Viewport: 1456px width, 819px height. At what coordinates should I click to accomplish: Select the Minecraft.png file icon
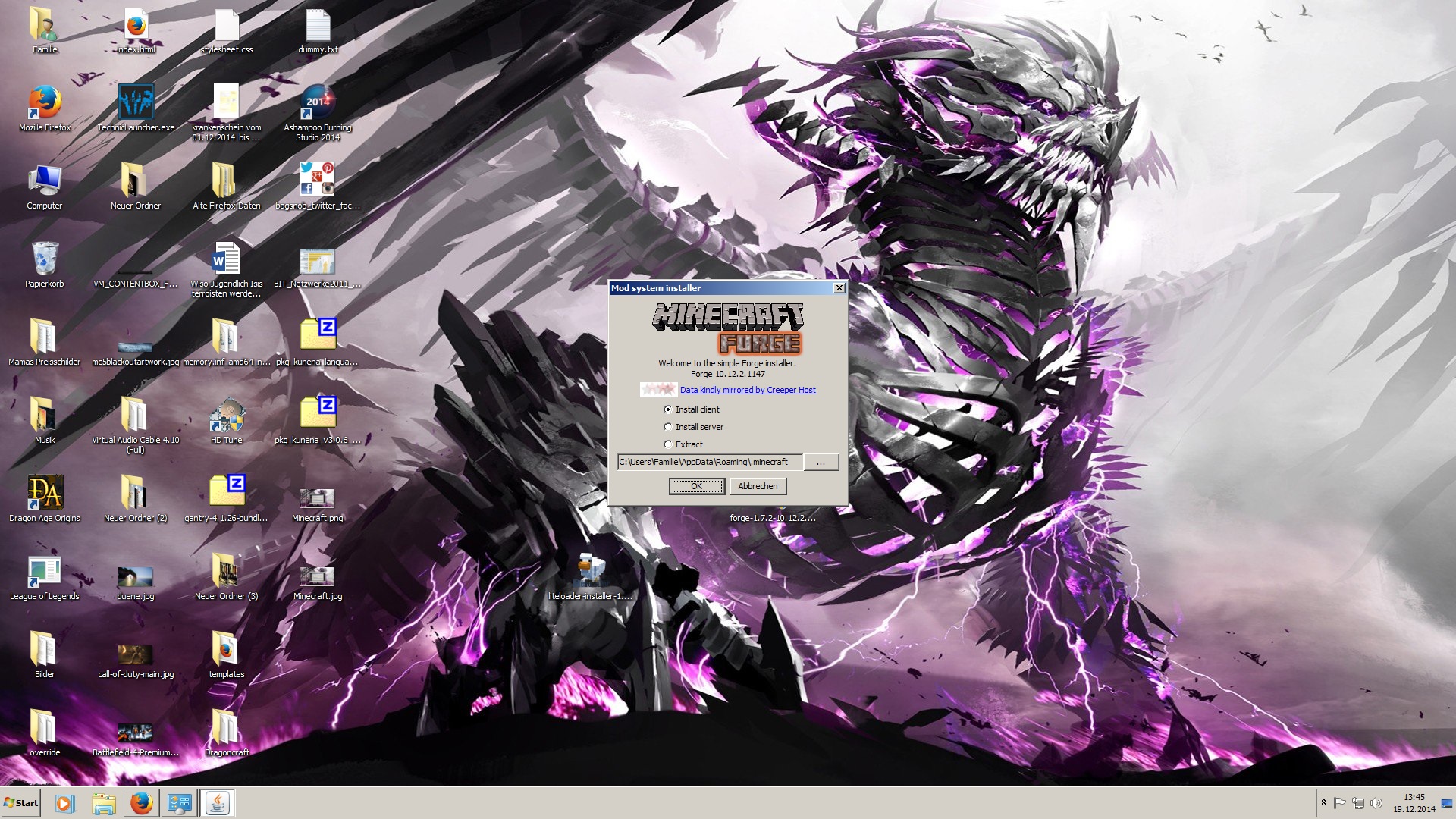(318, 497)
